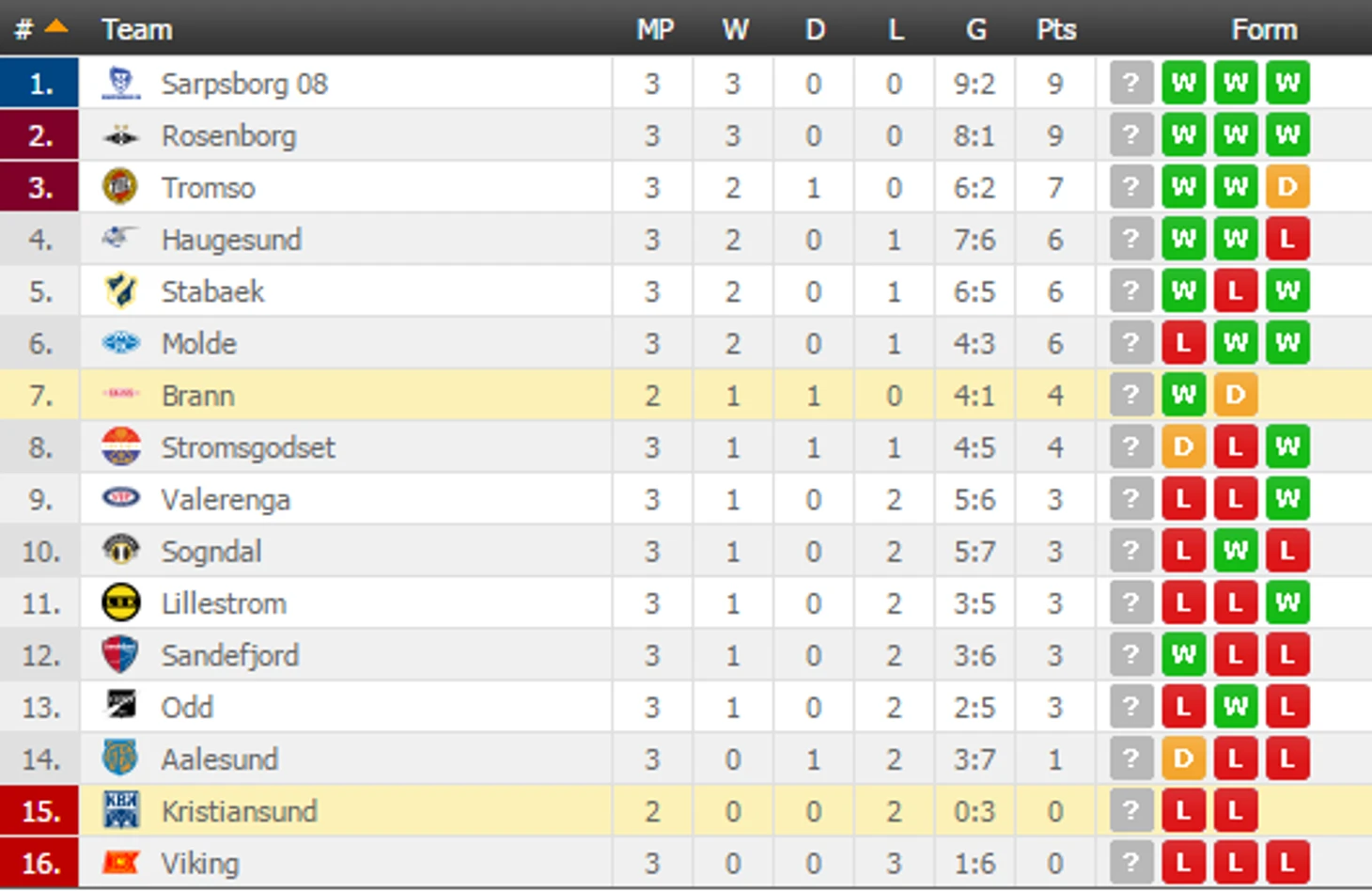Sort table by the # rank arrow

[55, 27]
